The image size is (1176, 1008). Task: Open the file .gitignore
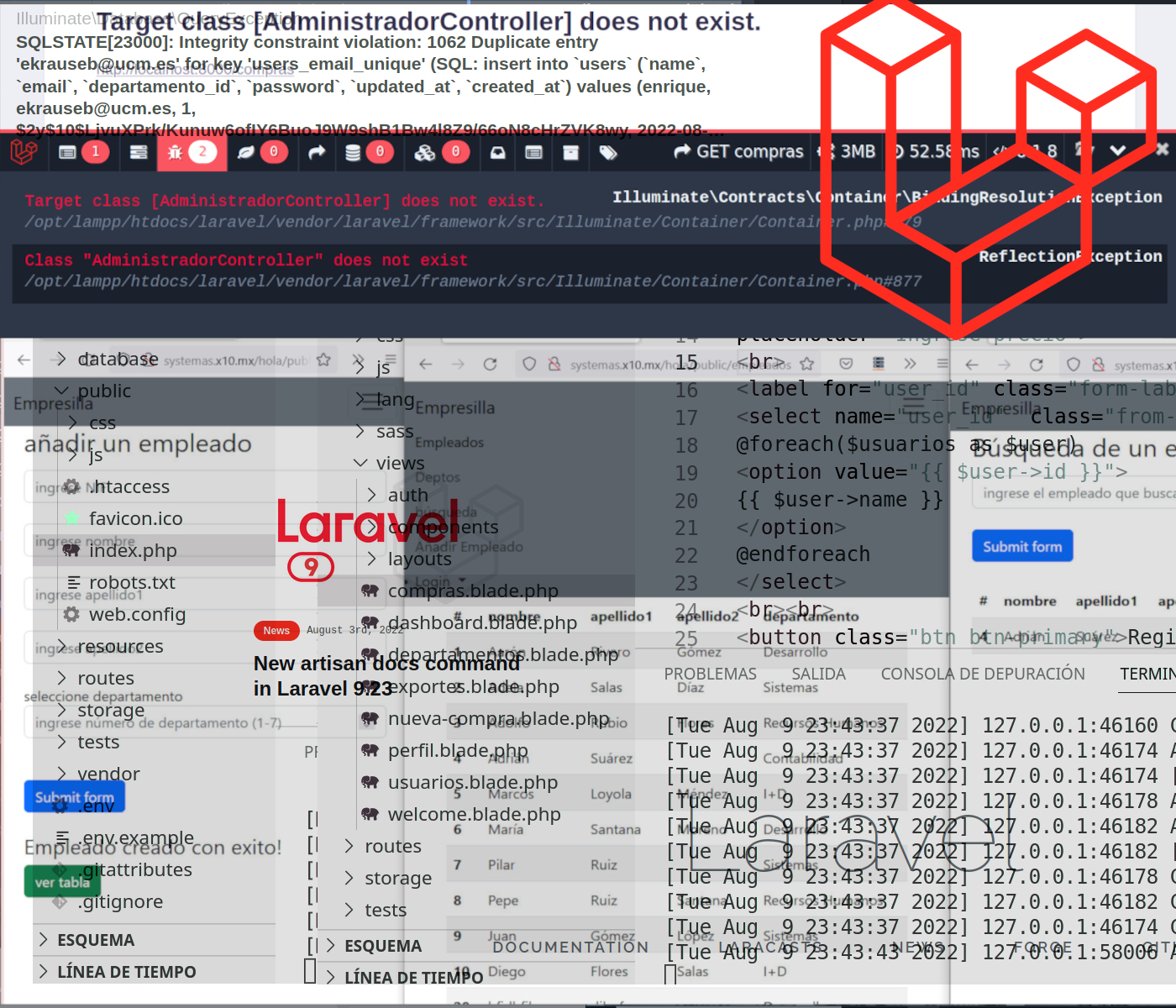[120, 901]
